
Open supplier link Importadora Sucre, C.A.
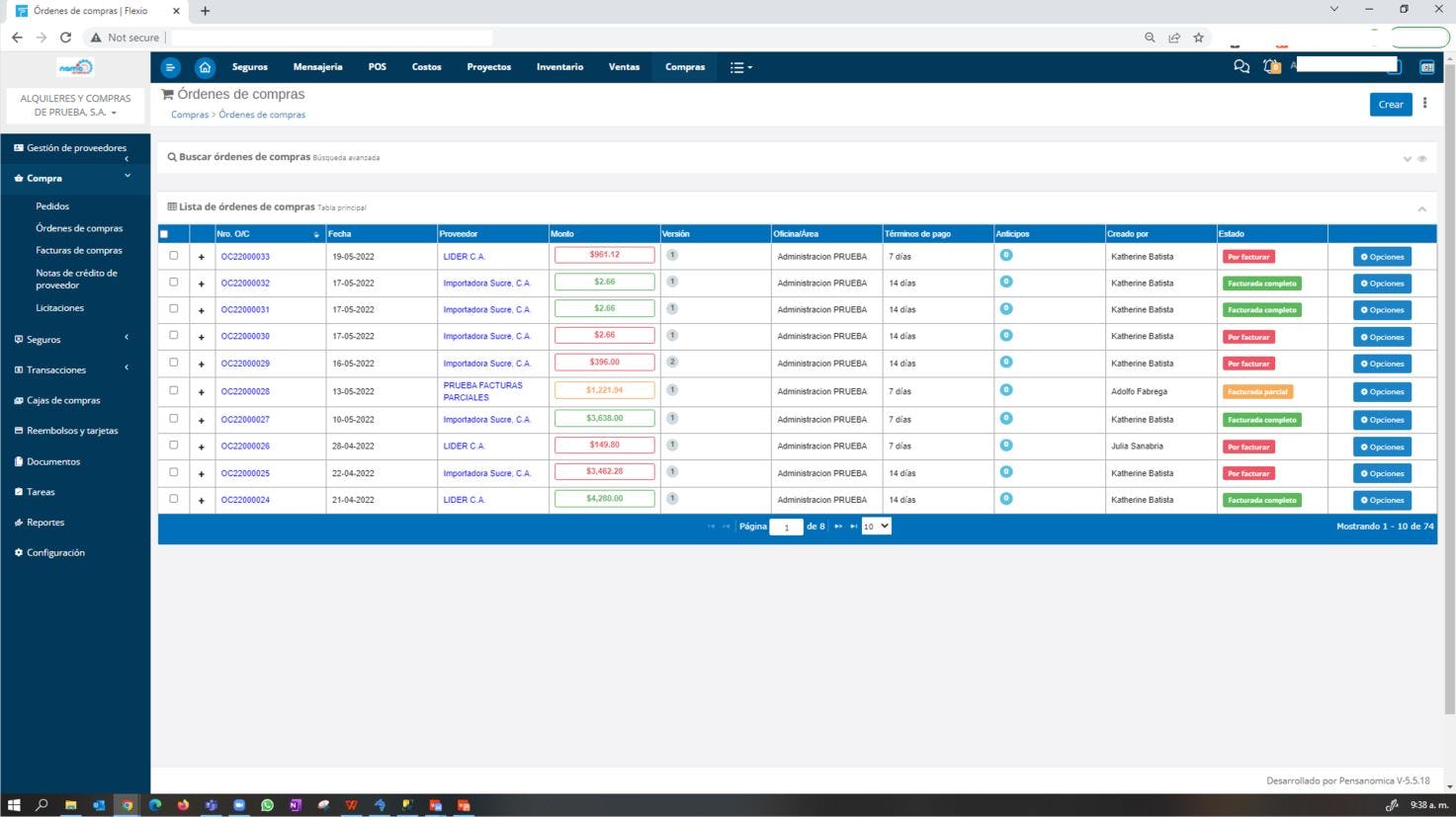pyautogui.click(x=488, y=283)
